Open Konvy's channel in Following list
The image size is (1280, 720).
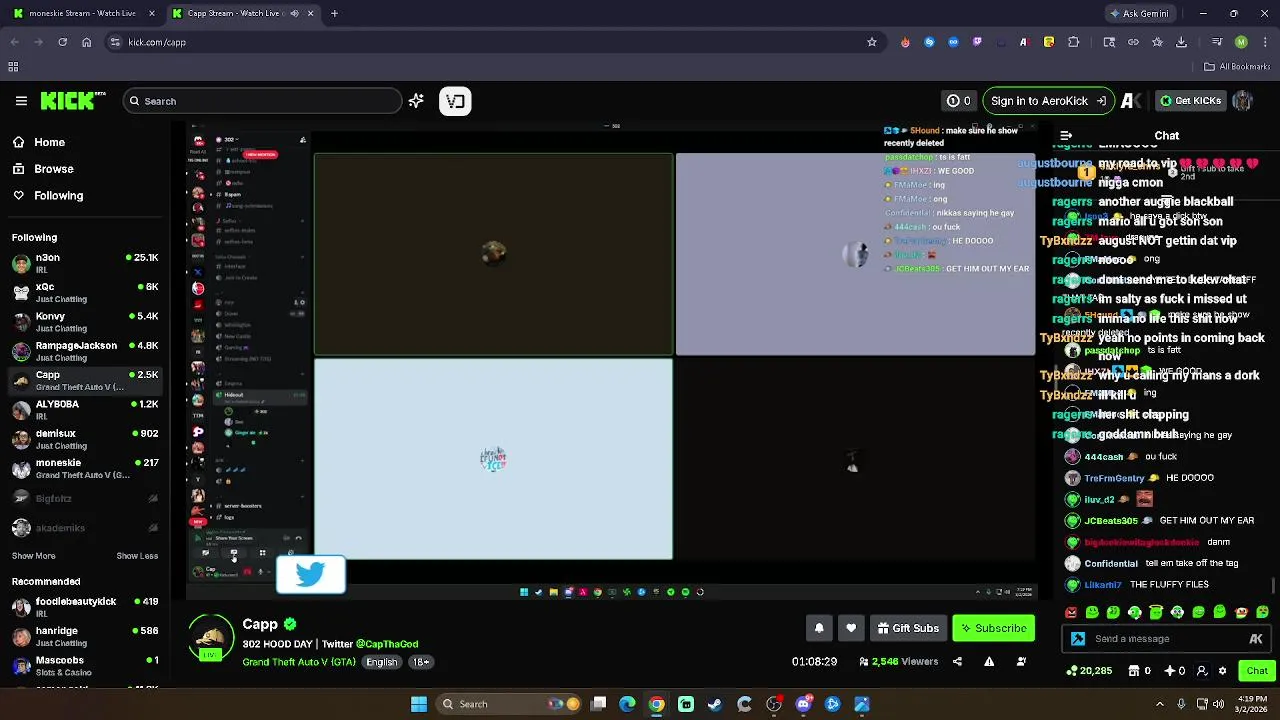85,322
